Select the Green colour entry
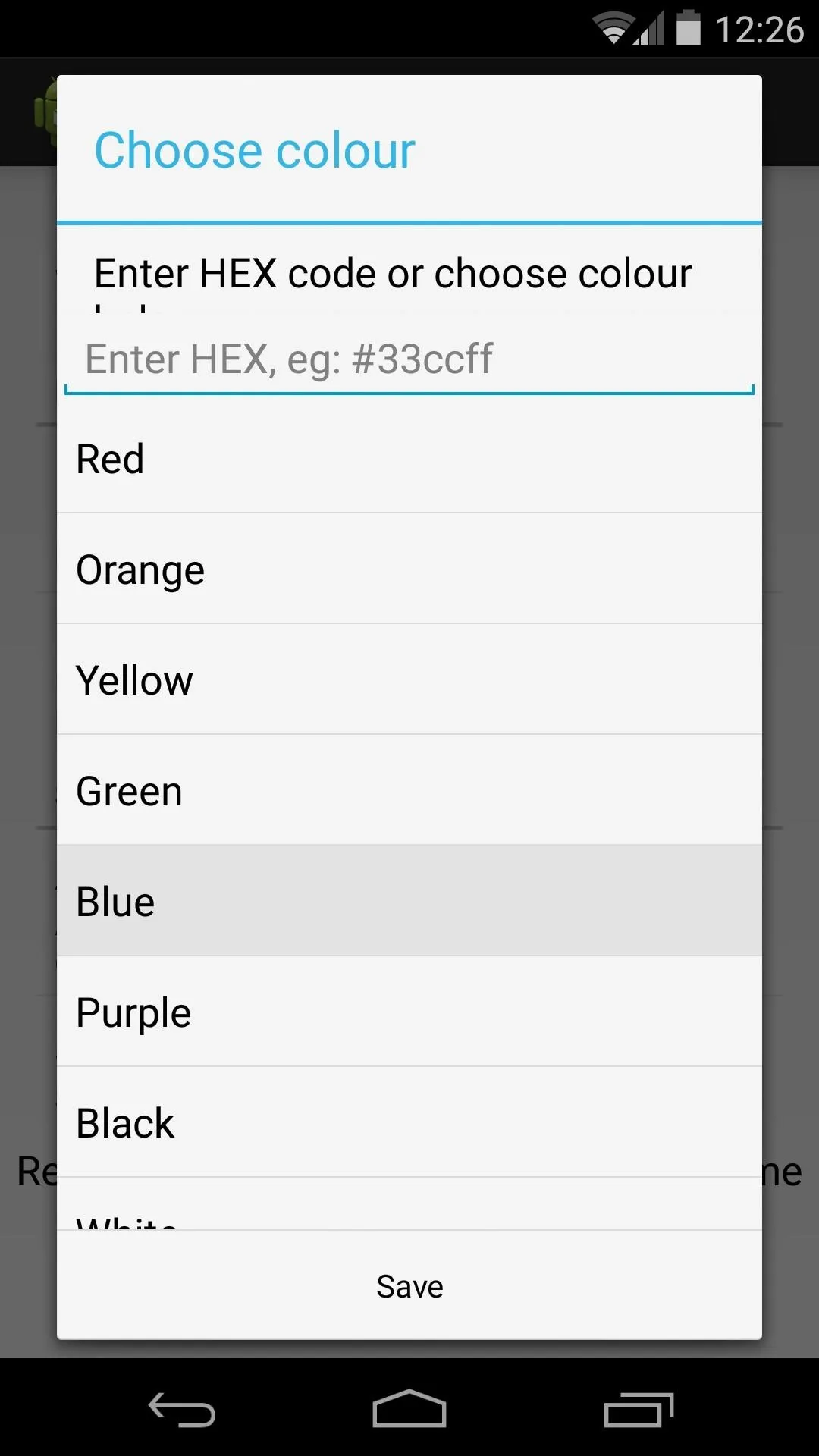 click(409, 790)
